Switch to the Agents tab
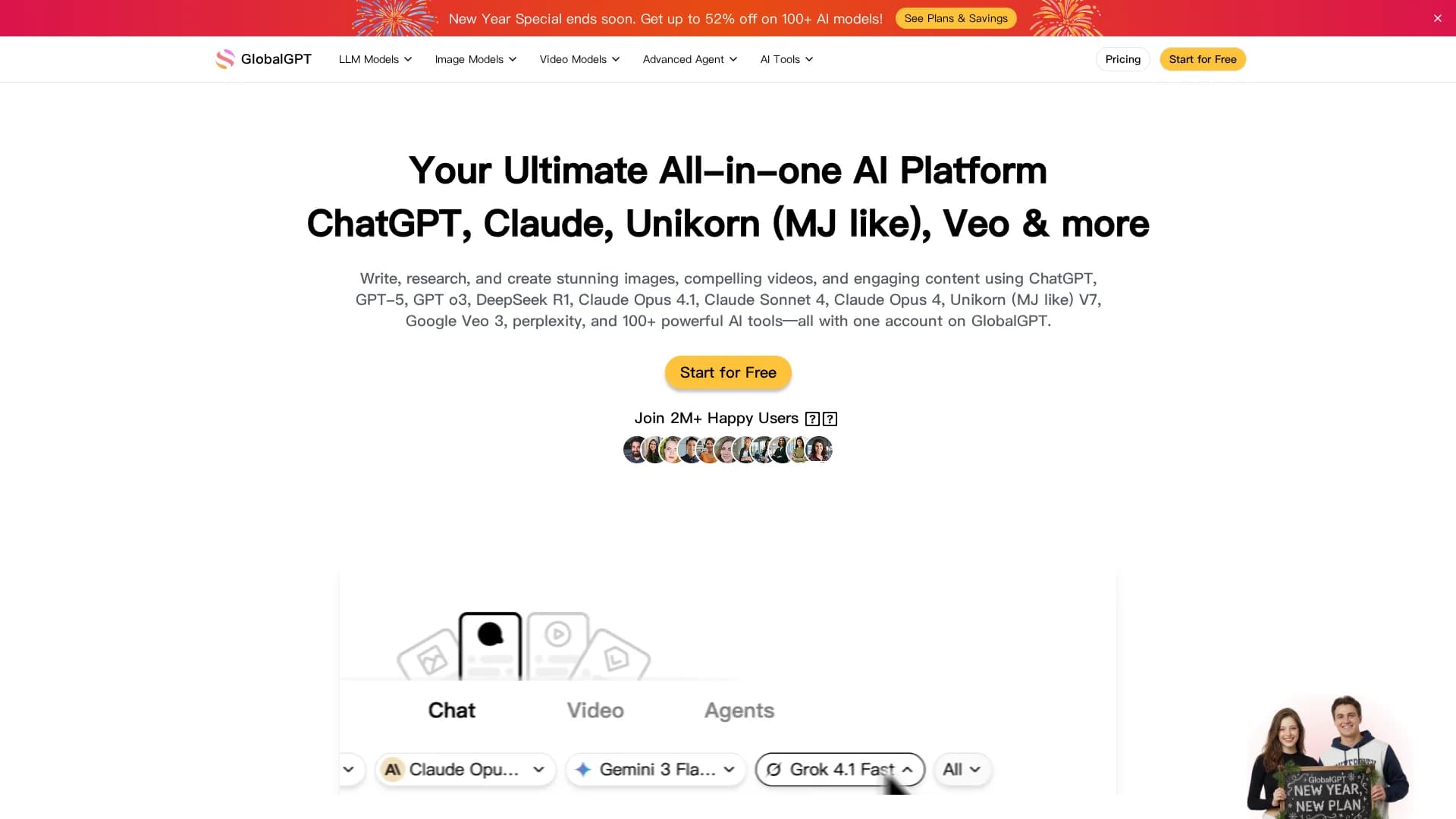1456x819 pixels. click(x=739, y=711)
